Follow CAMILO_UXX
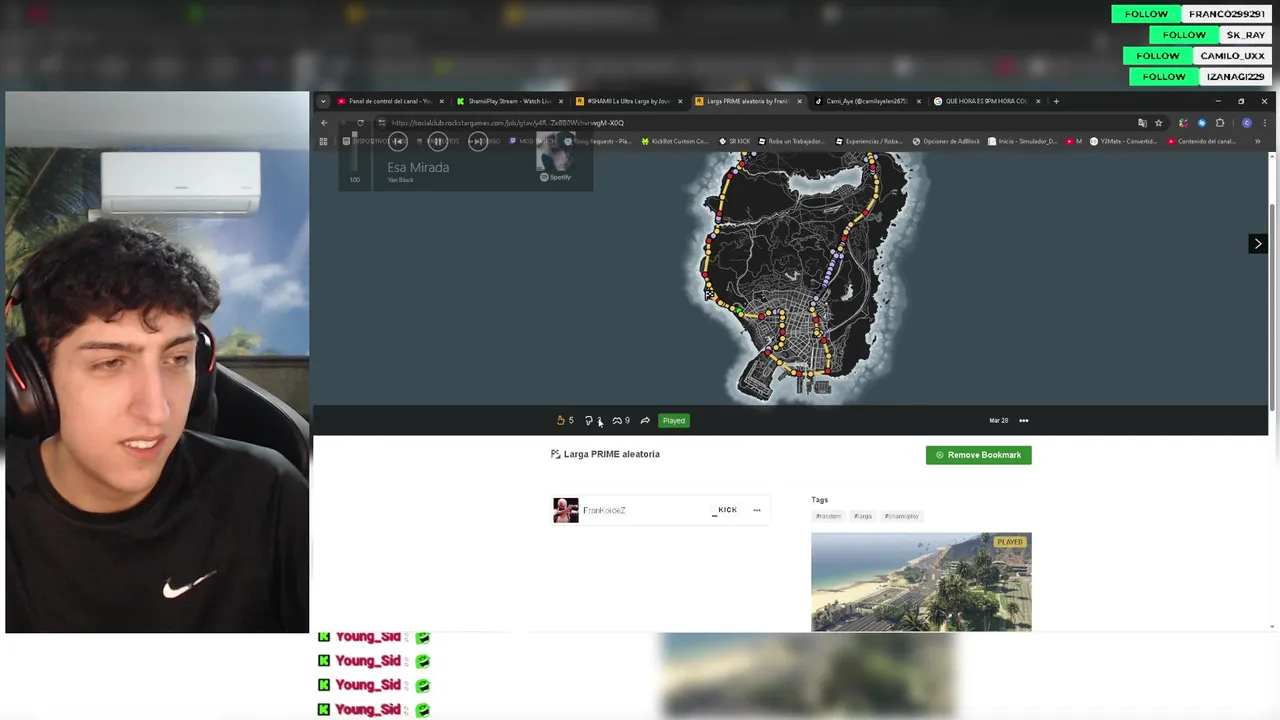 point(1158,56)
